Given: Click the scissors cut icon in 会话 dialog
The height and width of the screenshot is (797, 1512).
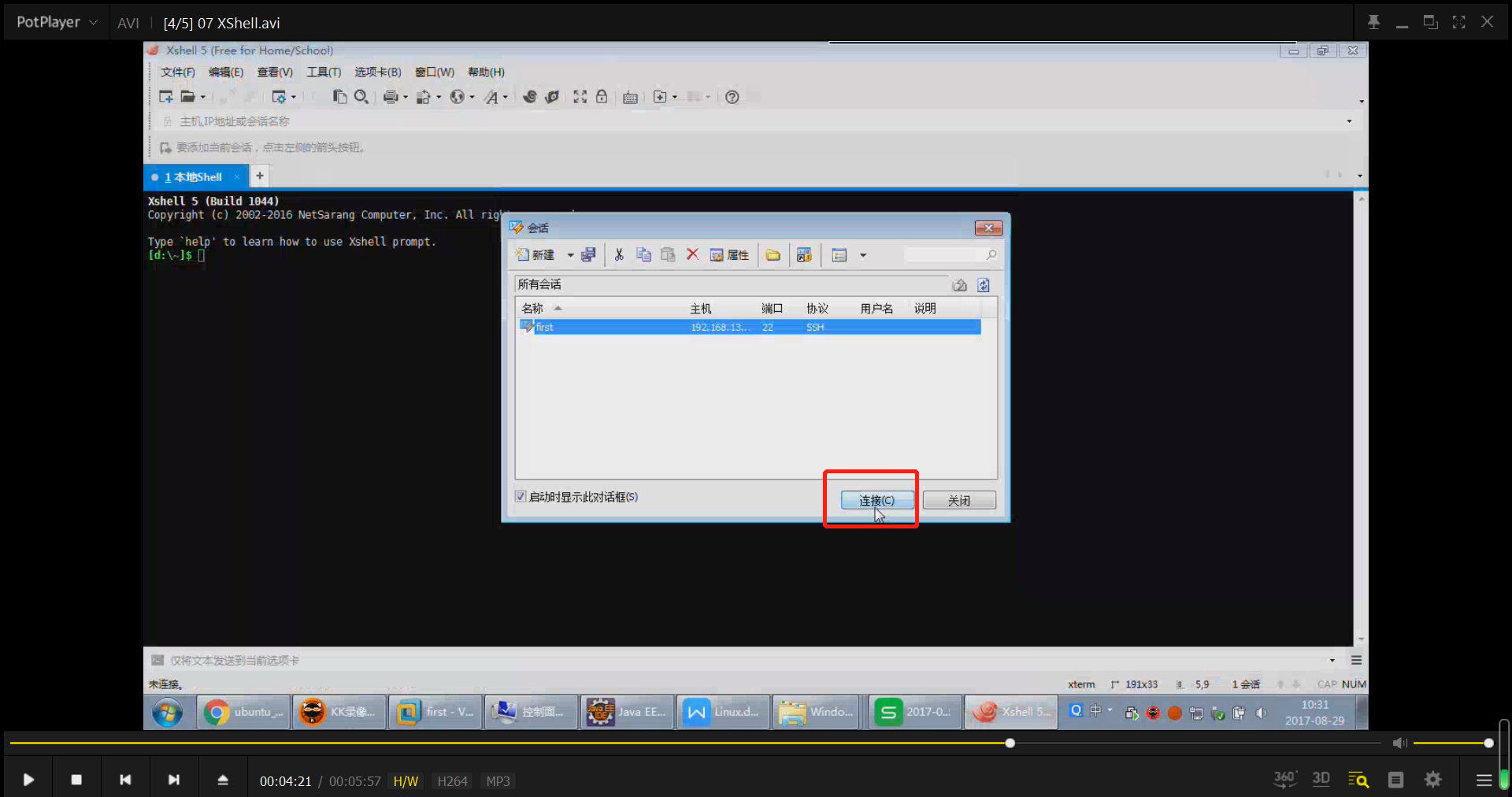Looking at the screenshot, I should point(619,254).
